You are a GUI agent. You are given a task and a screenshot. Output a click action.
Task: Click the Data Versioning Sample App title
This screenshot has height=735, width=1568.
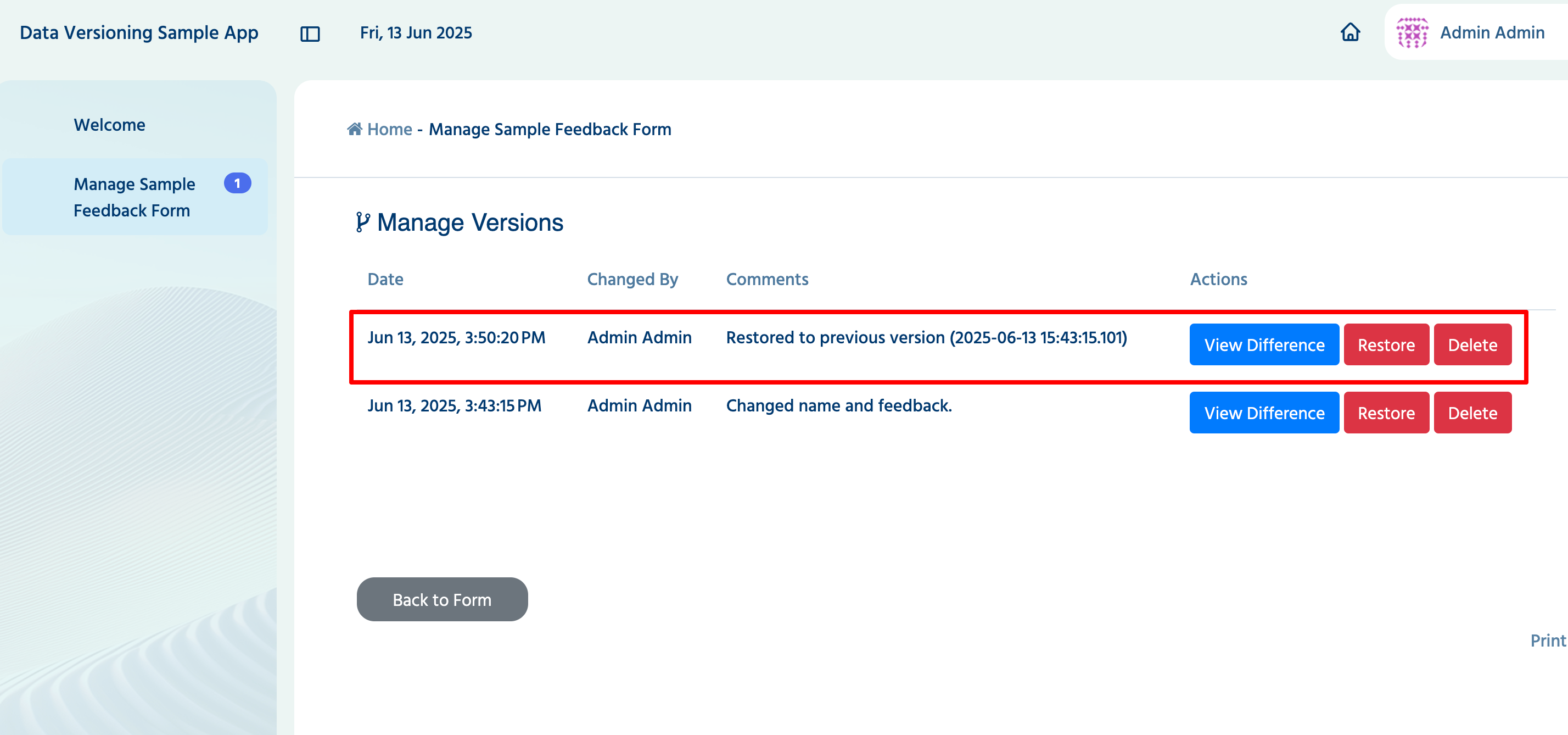139,32
